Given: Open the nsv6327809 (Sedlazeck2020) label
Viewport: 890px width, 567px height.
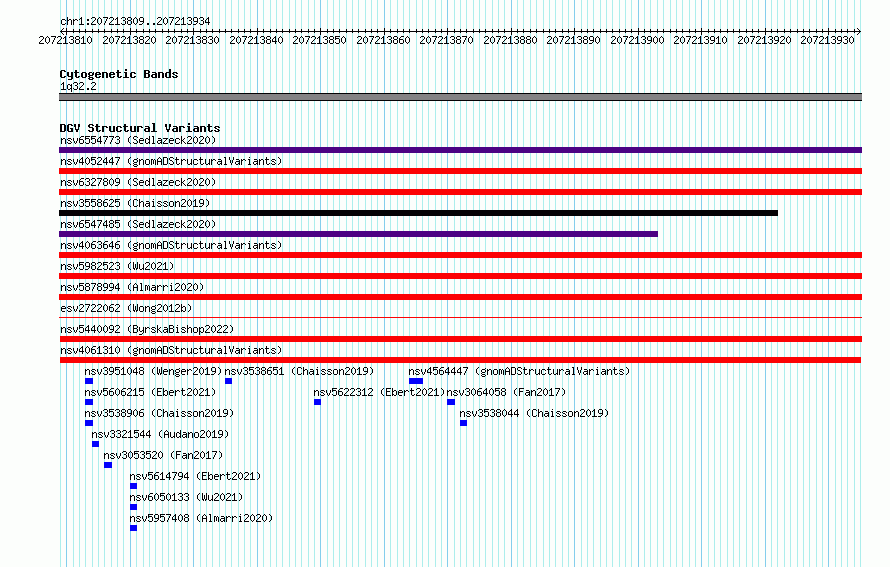Looking at the screenshot, I should point(138,182).
